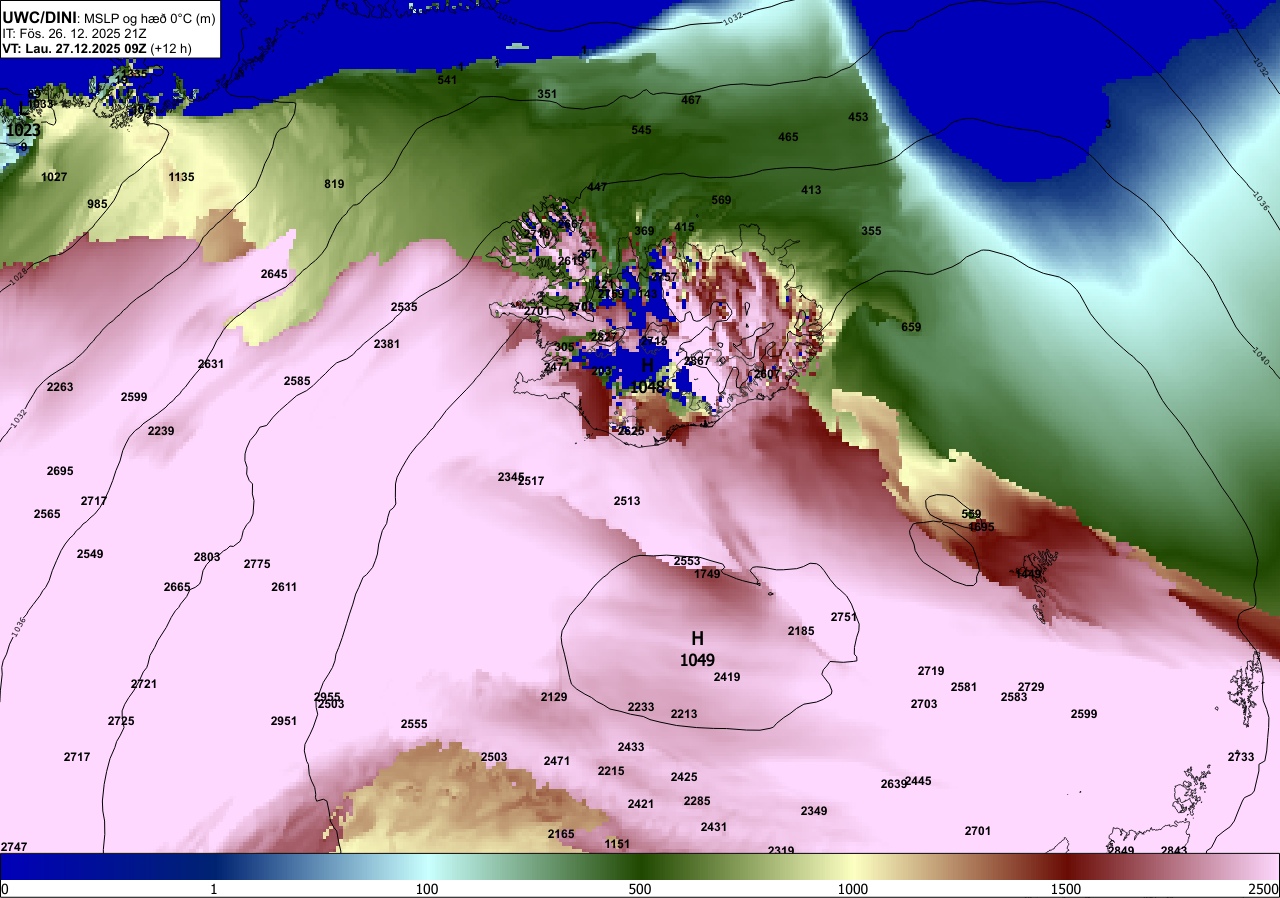
Task: Click the height value 819
Action: point(334,184)
